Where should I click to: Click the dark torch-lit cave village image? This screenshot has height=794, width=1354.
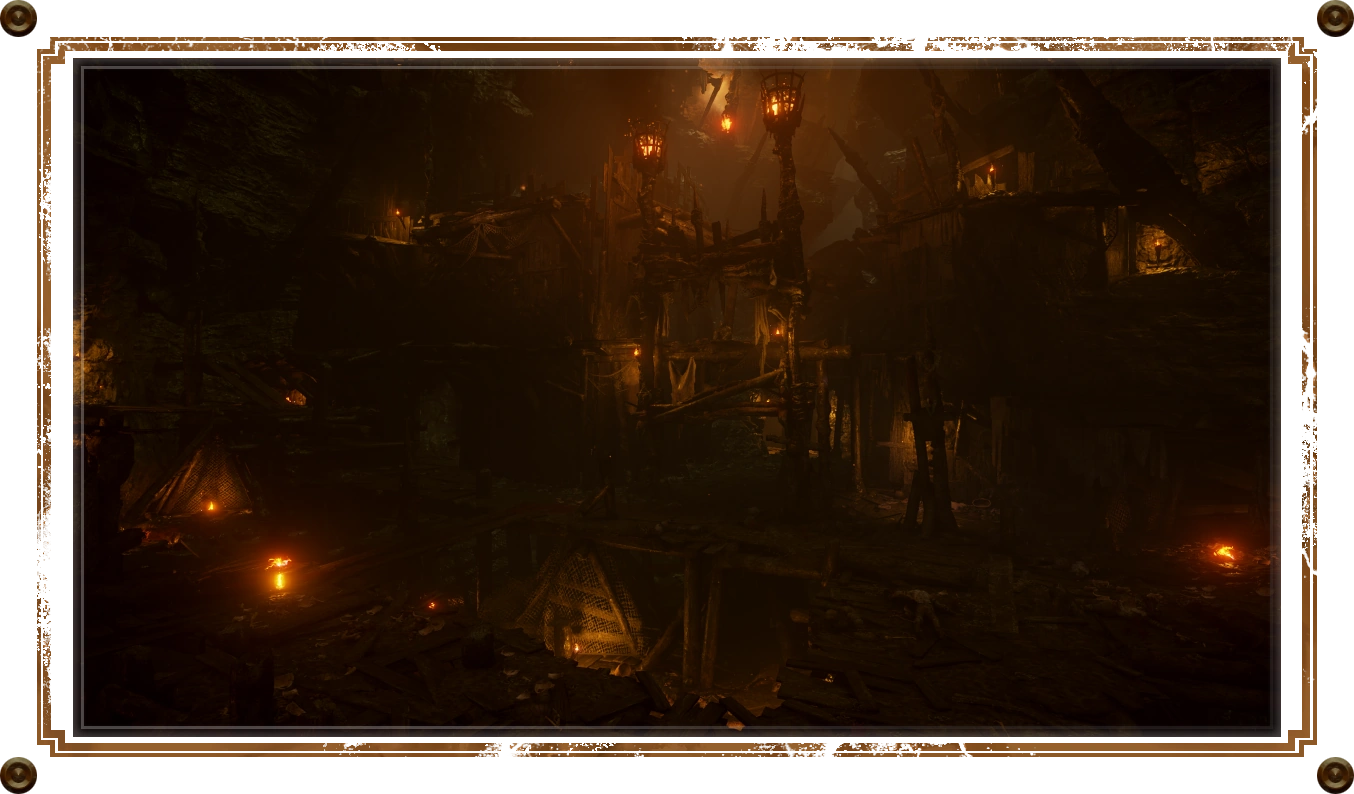(677, 397)
